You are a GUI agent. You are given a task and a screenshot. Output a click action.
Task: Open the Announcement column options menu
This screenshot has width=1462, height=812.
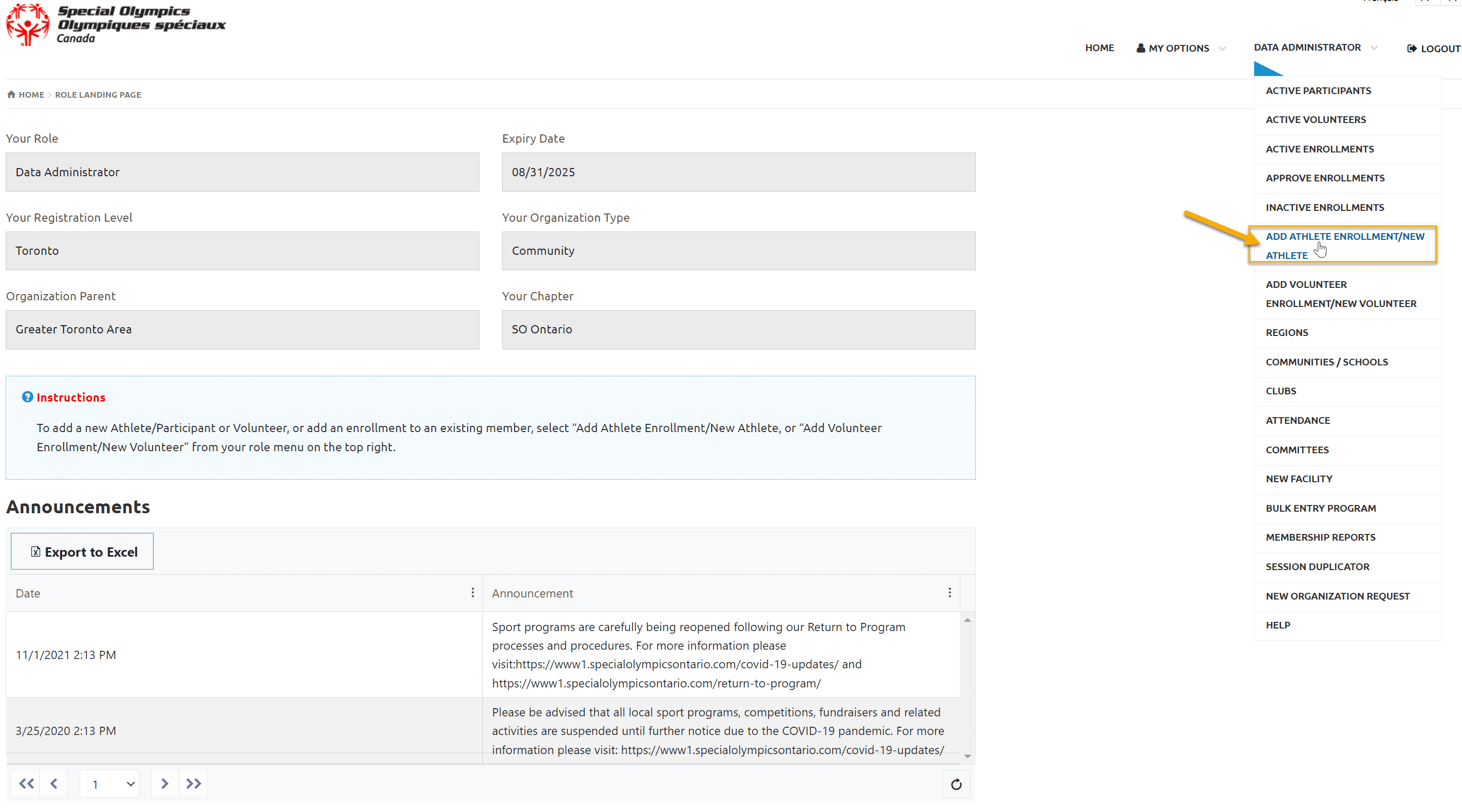[x=949, y=592]
